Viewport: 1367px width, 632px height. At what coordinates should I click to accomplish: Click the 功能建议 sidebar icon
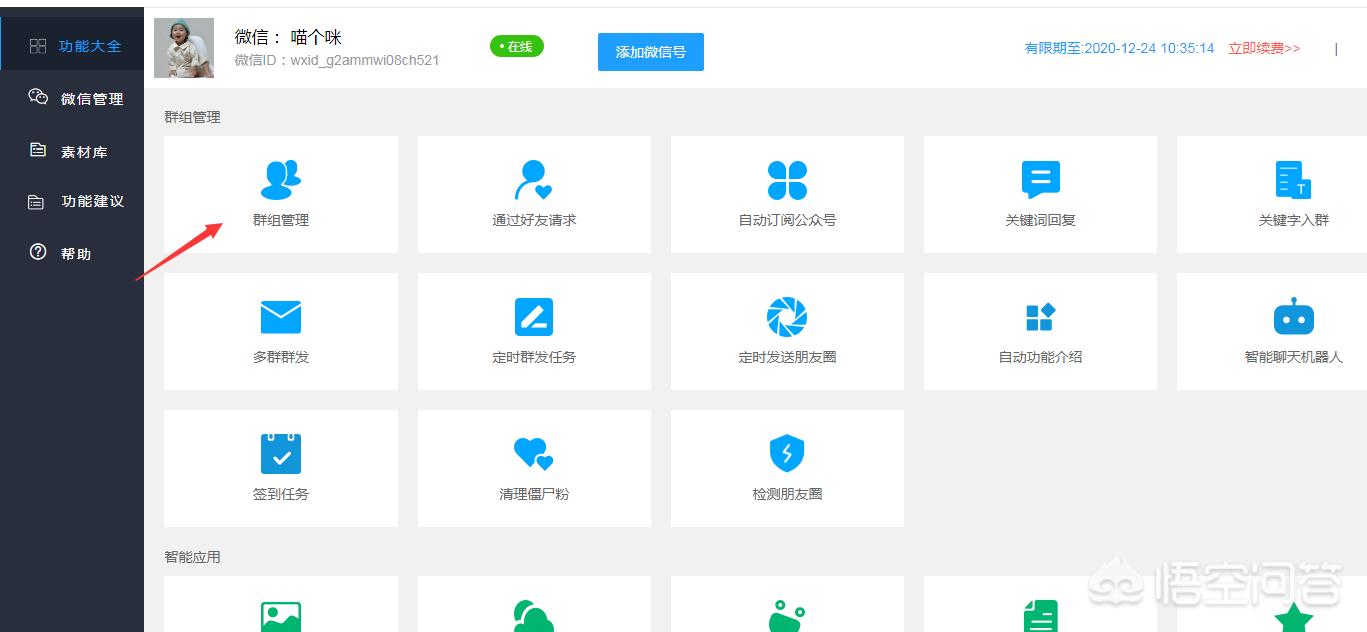click(36, 202)
